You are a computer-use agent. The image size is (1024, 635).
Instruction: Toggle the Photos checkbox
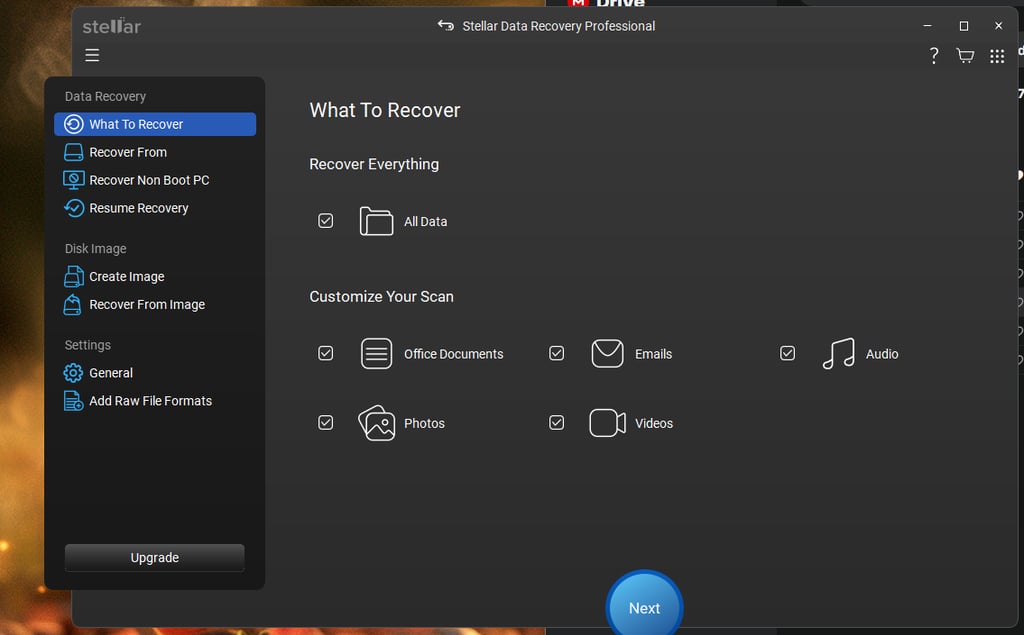point(325,423)
